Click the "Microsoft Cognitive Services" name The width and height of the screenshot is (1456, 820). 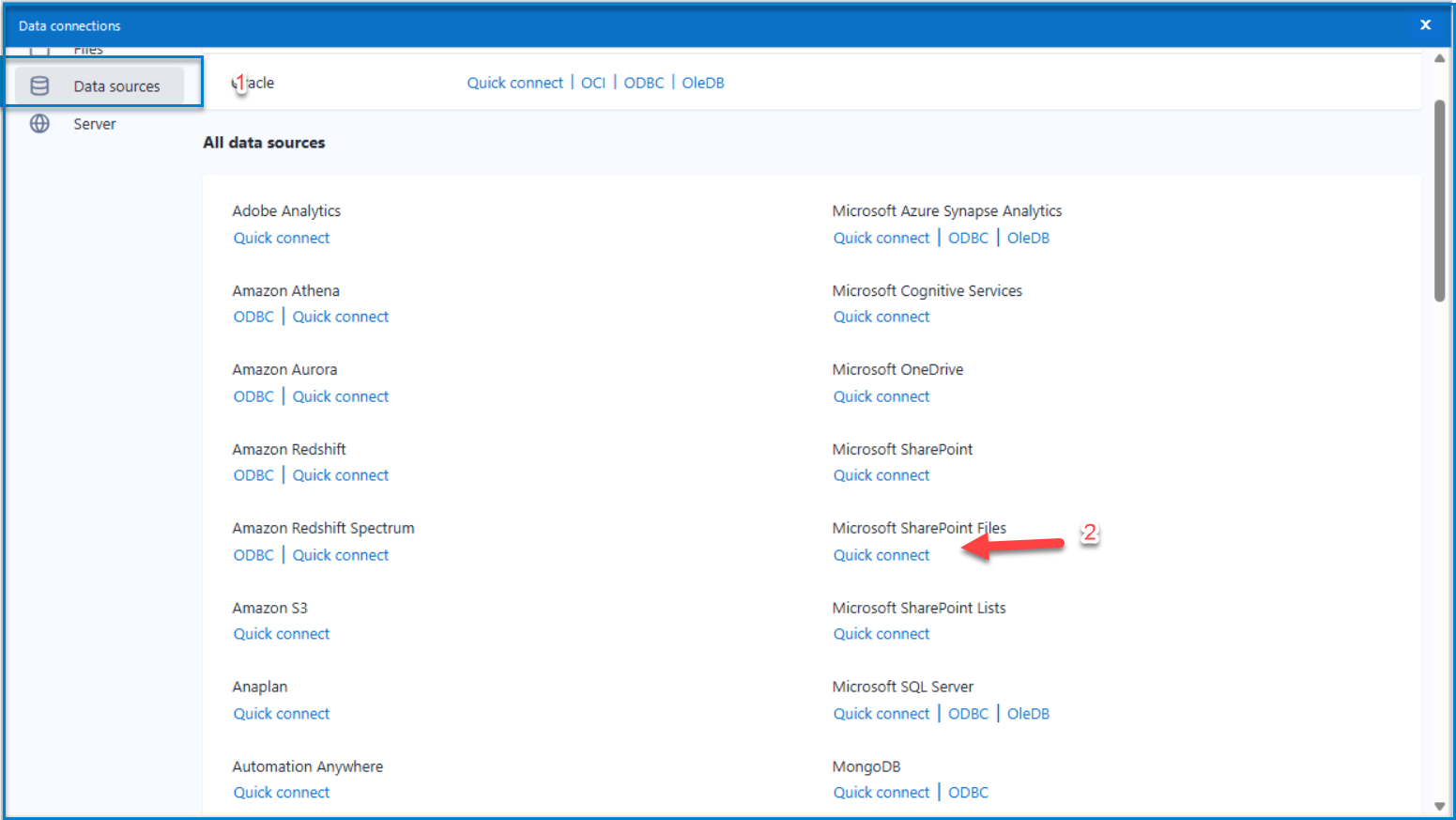927,291
